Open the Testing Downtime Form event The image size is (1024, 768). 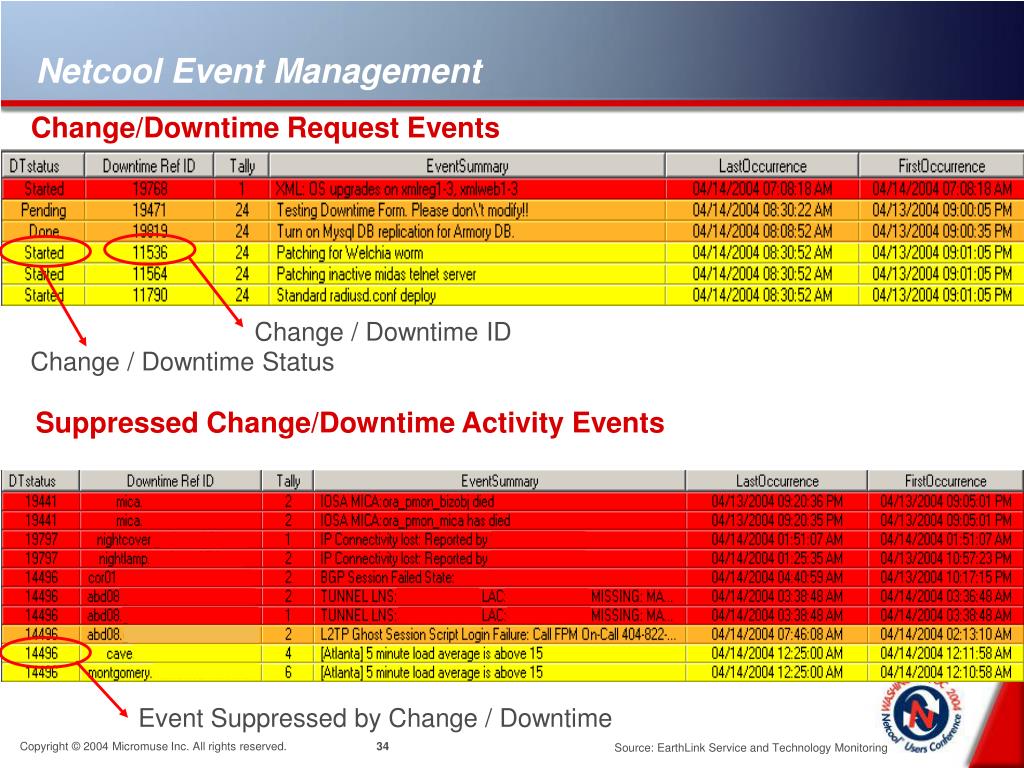pos(402,210)
